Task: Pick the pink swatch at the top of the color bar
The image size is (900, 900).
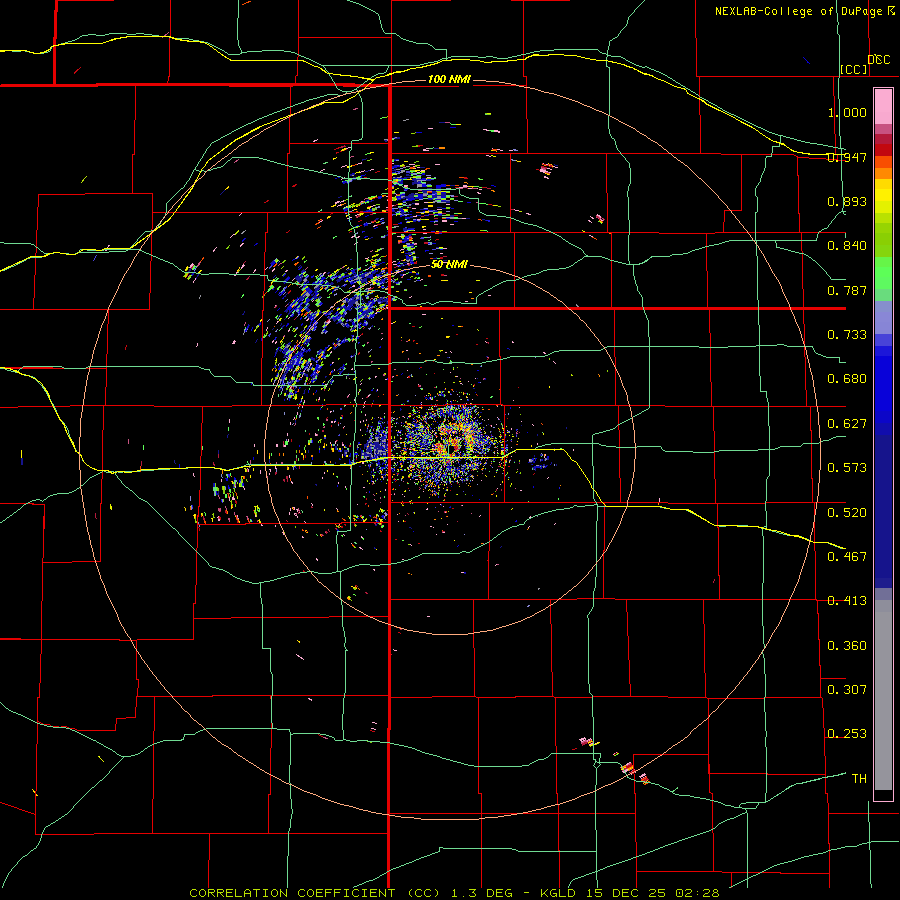Action: (883, 107)
